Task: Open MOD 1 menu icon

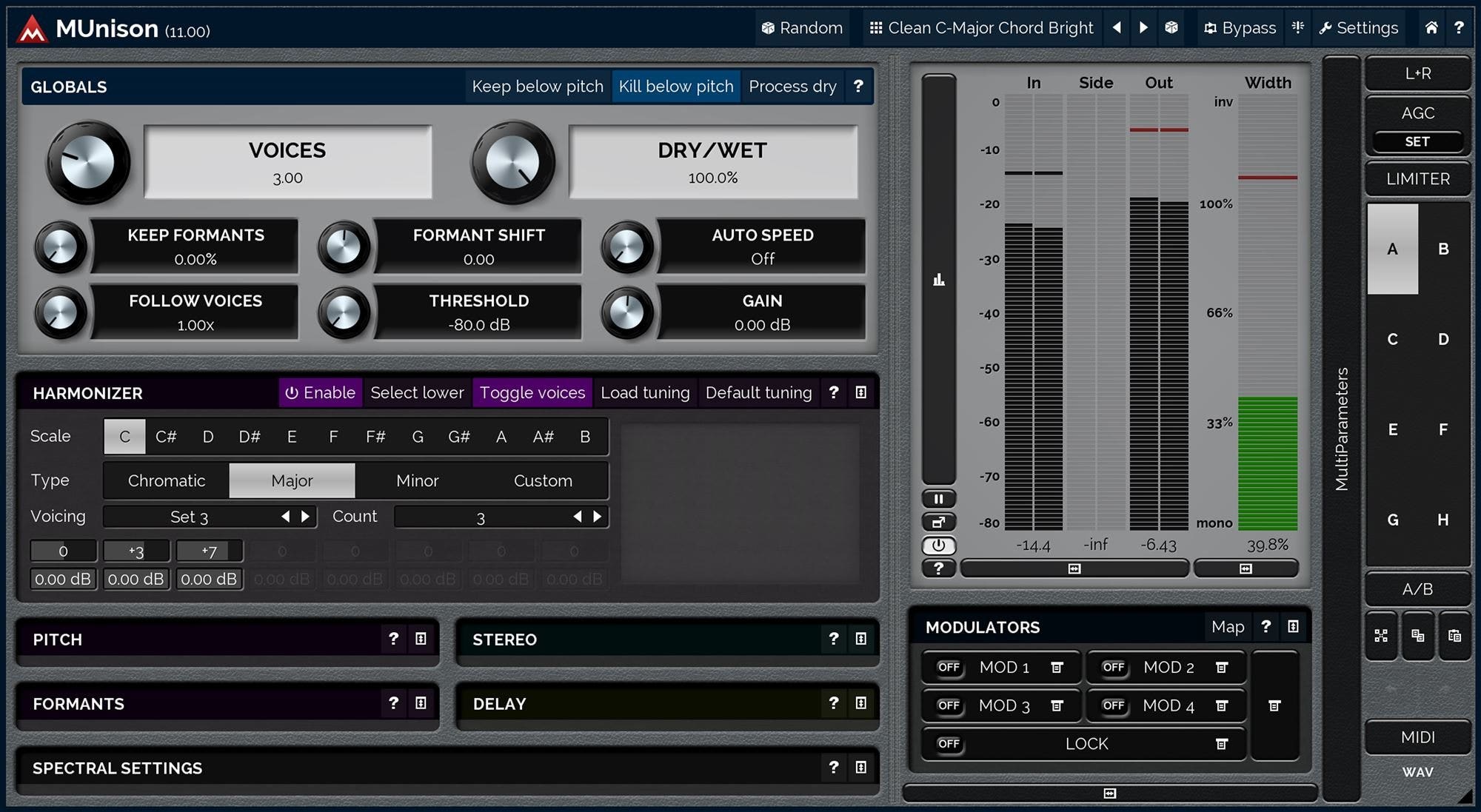Action: click(x=1057, y=668)
